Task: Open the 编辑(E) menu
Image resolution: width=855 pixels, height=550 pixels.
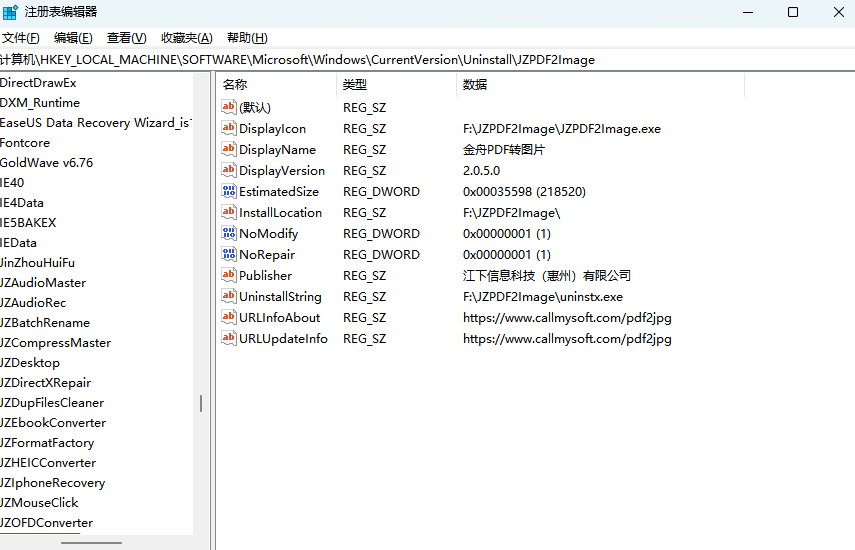Action: 73,38
